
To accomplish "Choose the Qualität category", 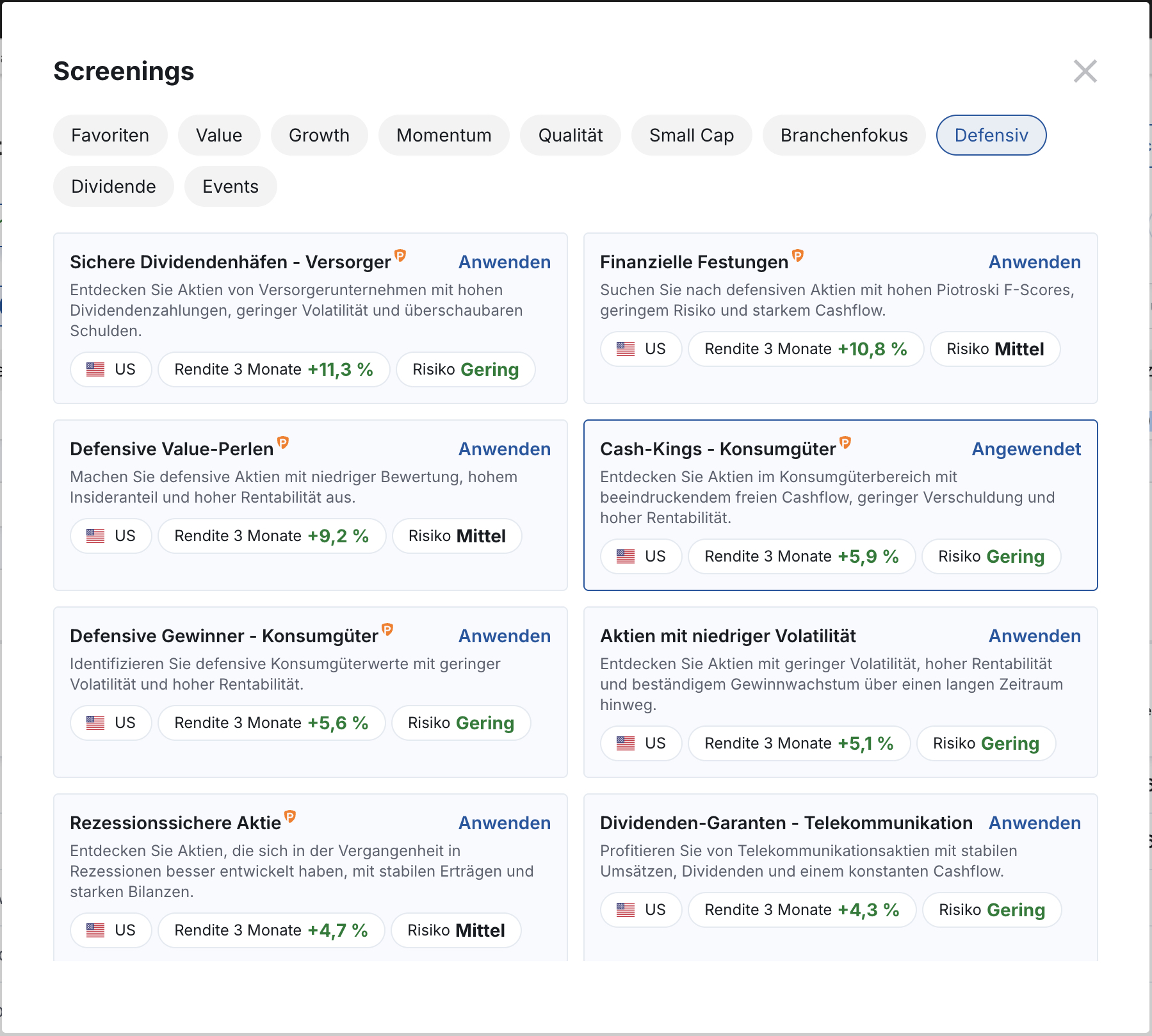I will click(571, 135).
